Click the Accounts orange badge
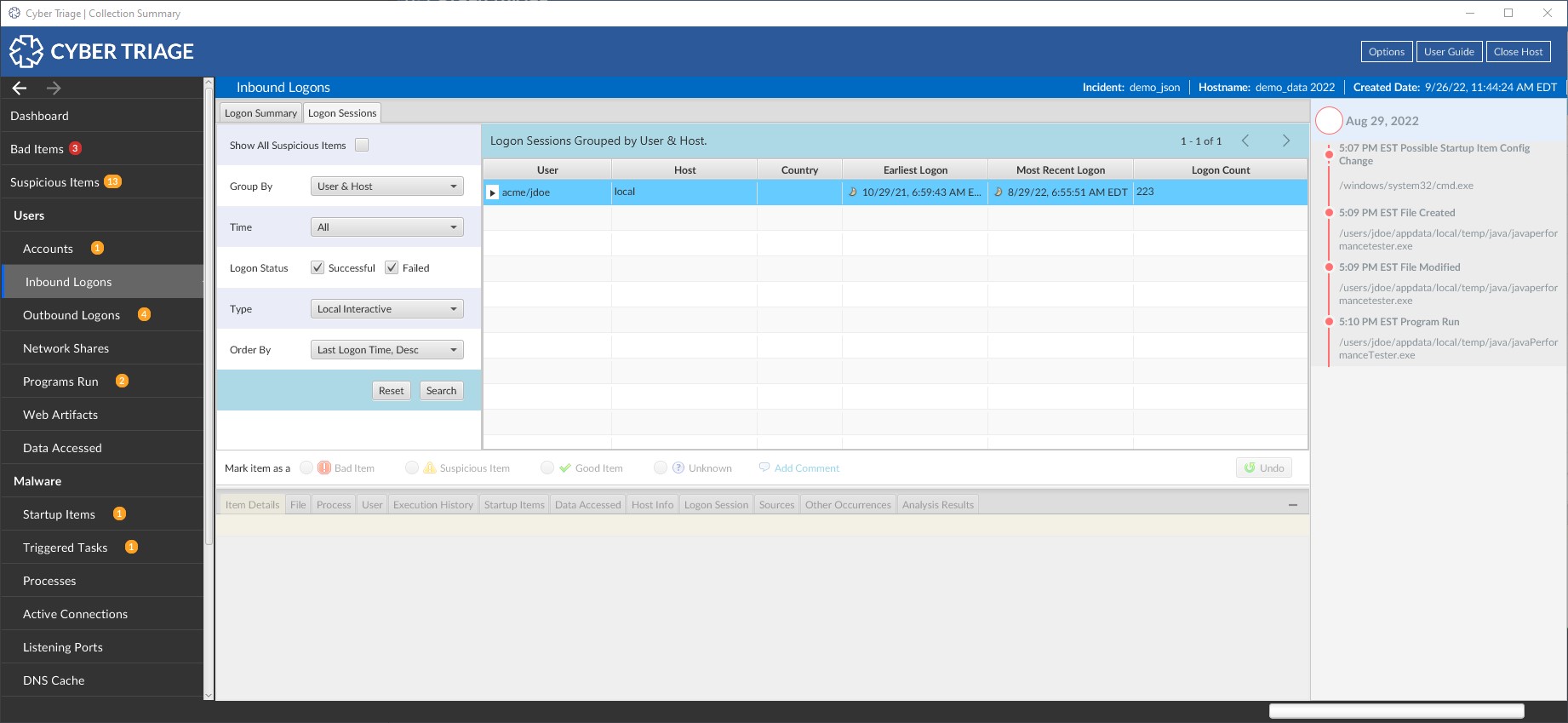Screen dimensions: 1568x723 (97, 248)
